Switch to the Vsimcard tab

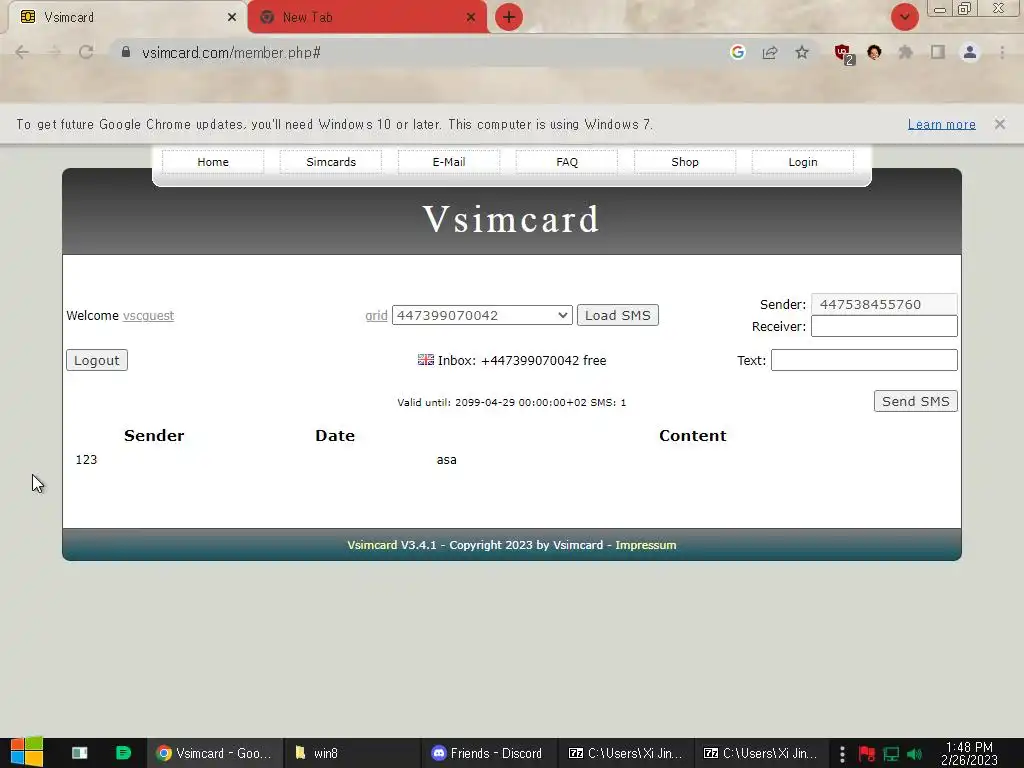(127, 17)
